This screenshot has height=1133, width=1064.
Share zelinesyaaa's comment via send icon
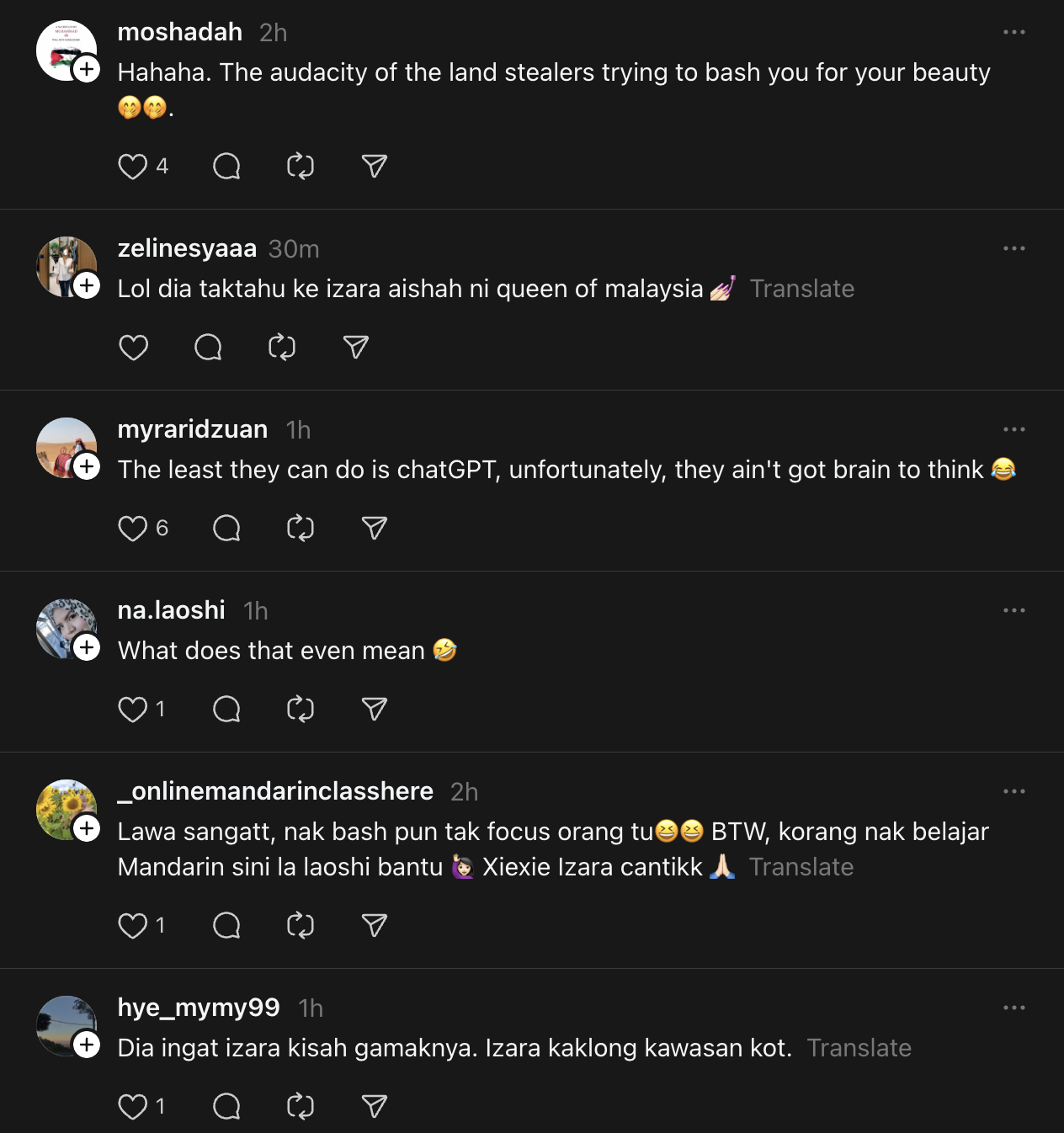click(x=356, y=348)
